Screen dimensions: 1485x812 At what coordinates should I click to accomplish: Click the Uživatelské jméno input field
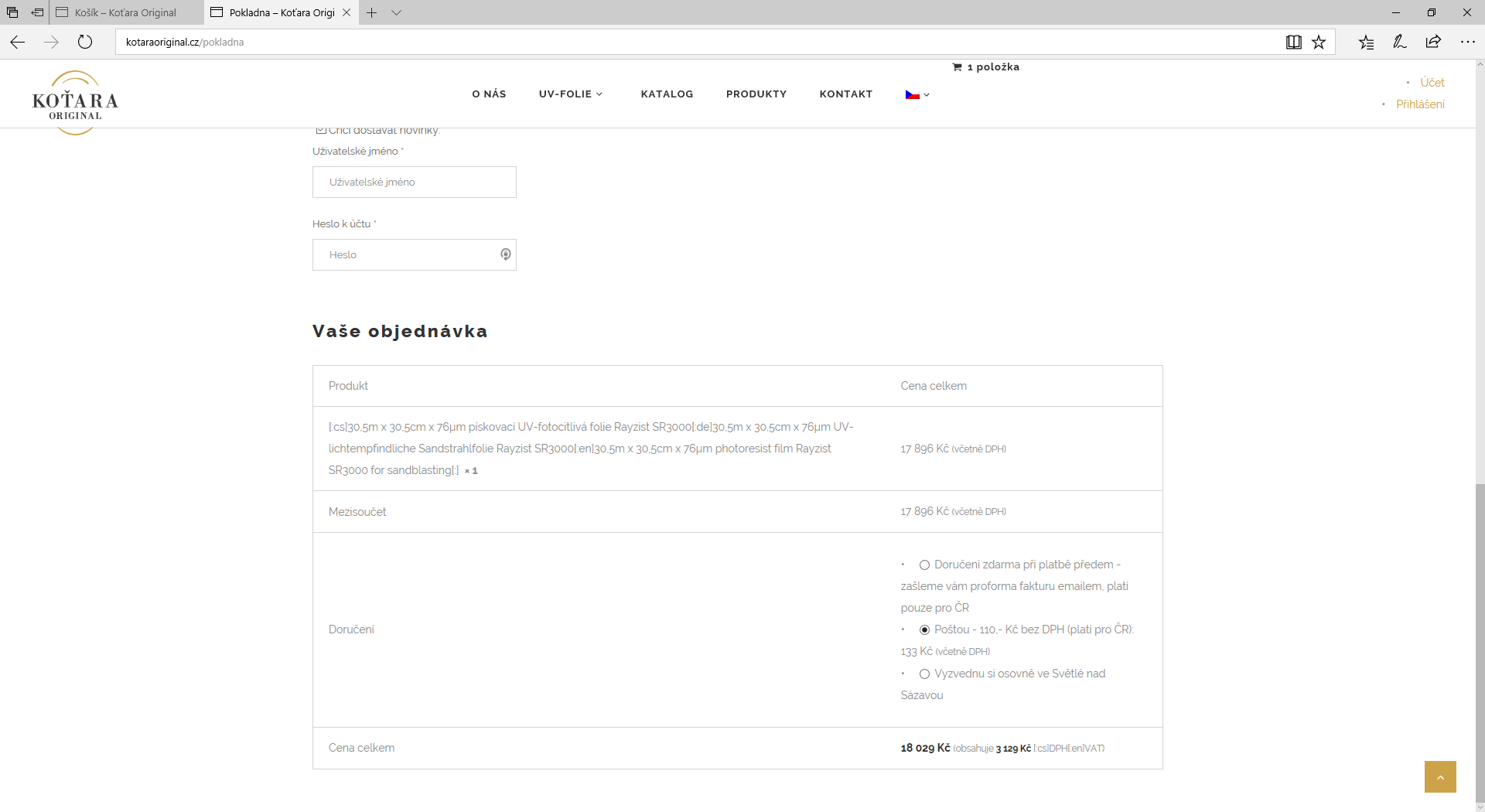point(414,183)
